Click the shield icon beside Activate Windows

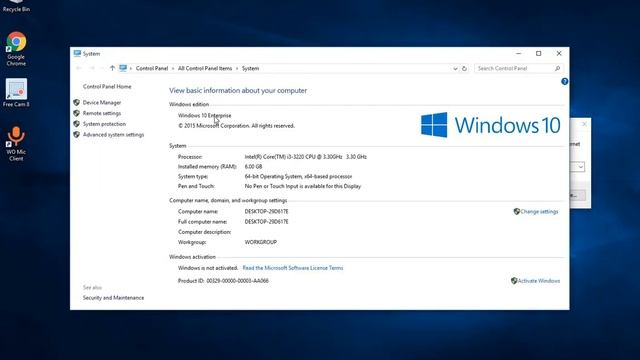click(x=514, y=281)
